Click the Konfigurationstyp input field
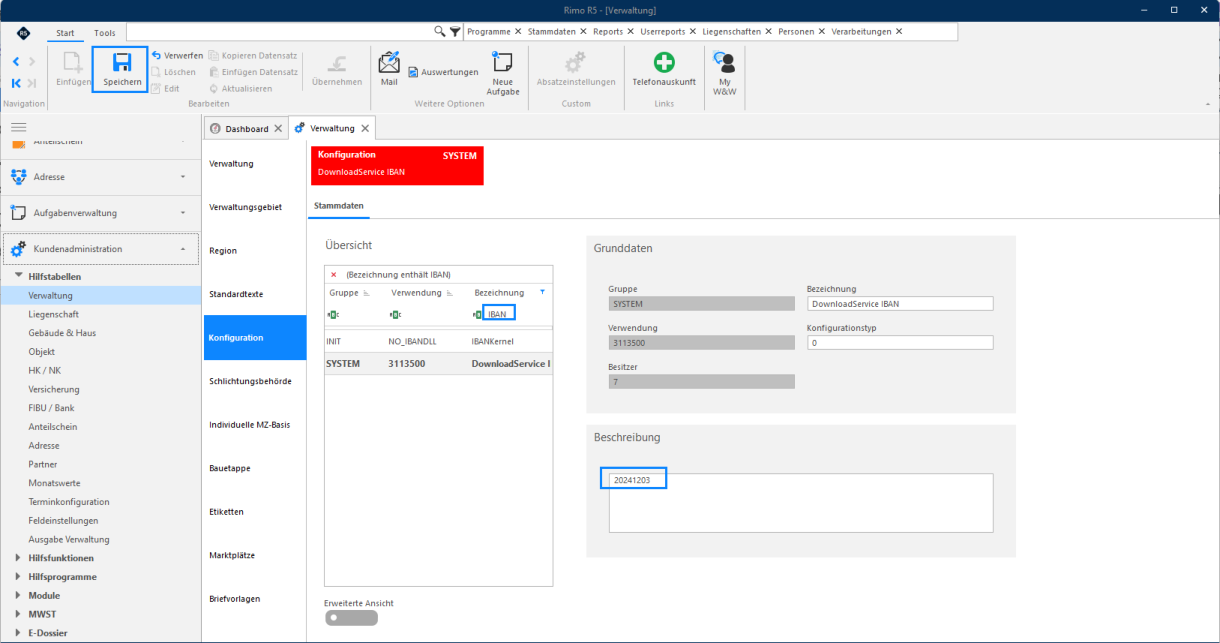The width and height of the screenshot is (1220, 643). (900, 342)
